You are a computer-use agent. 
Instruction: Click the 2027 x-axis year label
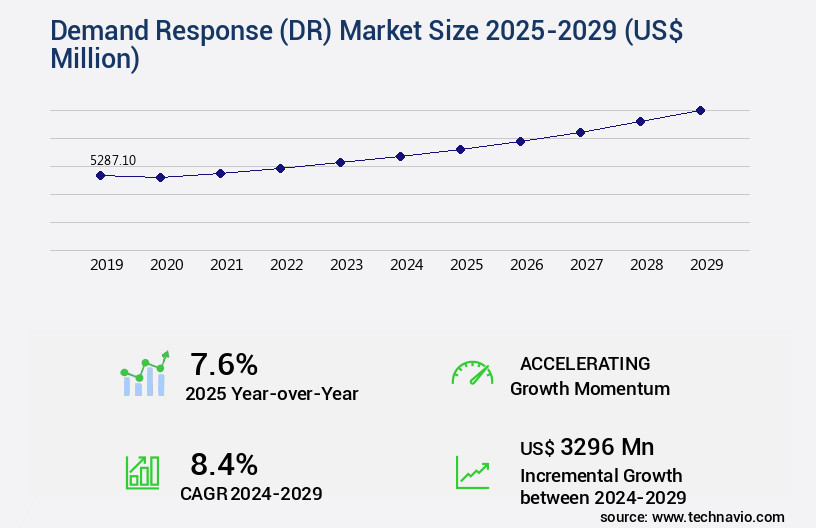pyautogui.click(x=586, y=265)
